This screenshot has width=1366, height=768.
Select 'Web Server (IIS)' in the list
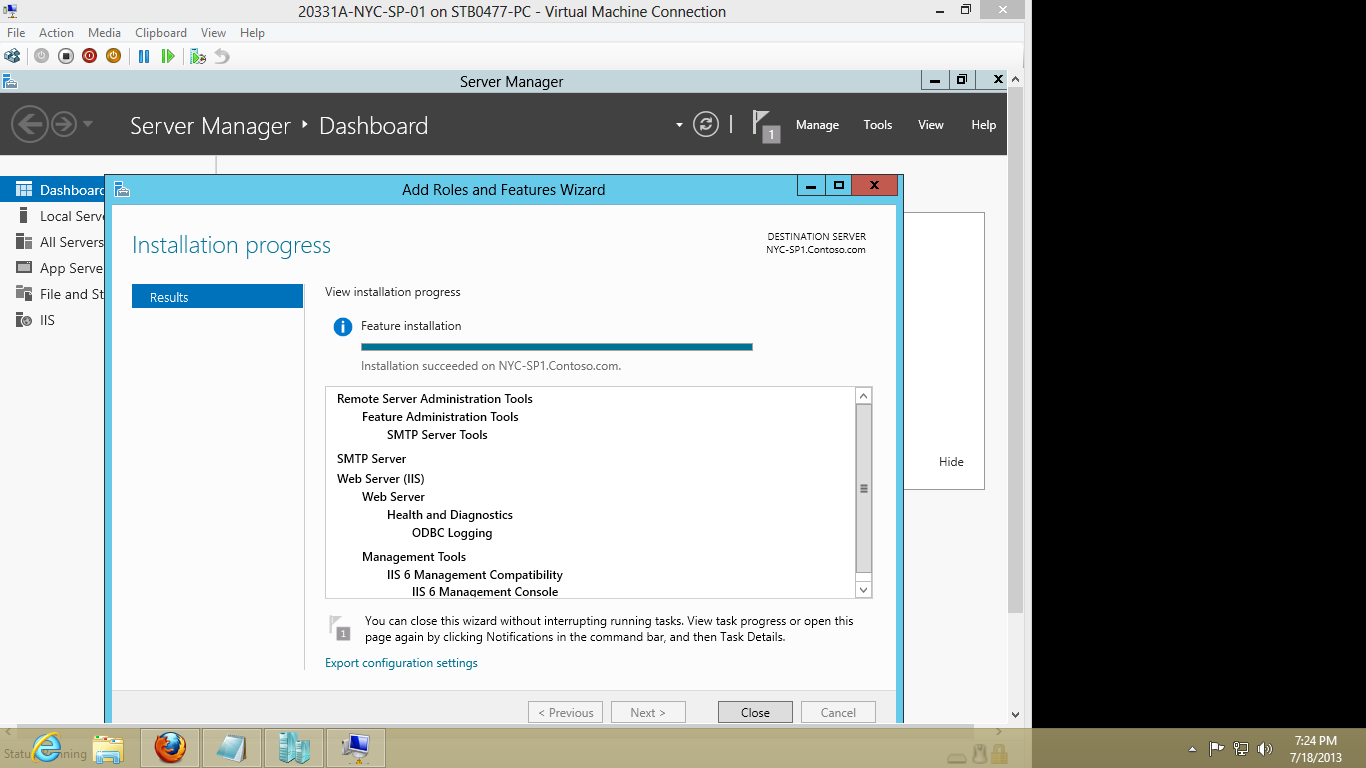tap(381, 479)
